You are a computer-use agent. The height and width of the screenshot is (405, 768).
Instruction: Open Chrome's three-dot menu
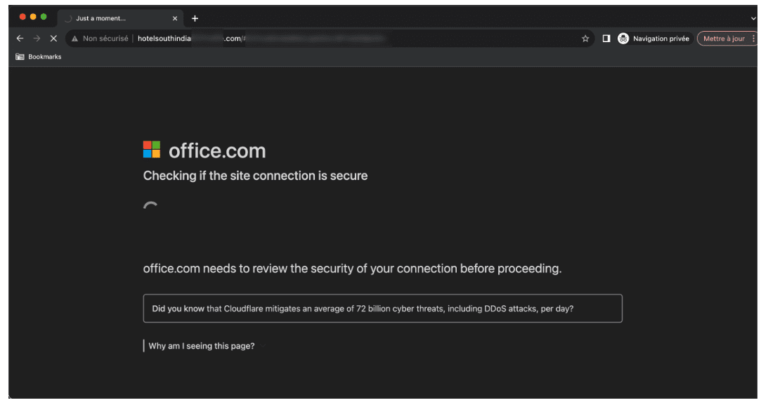[x=753, y=38]
